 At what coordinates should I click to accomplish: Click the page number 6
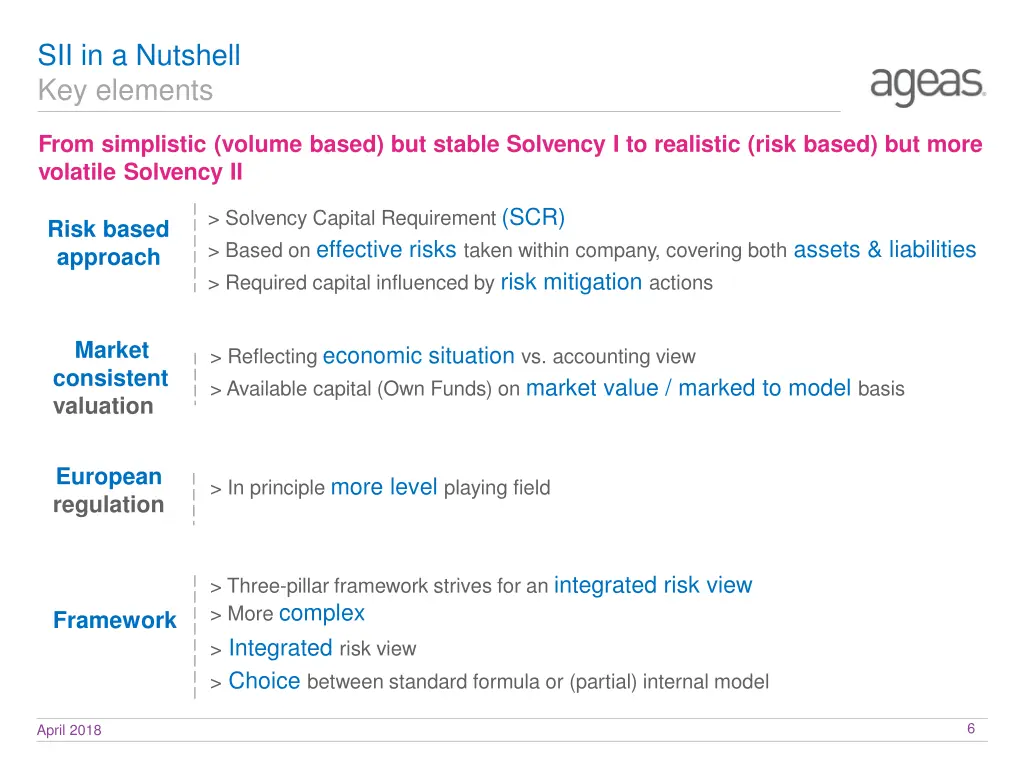[x=971, y=729]
